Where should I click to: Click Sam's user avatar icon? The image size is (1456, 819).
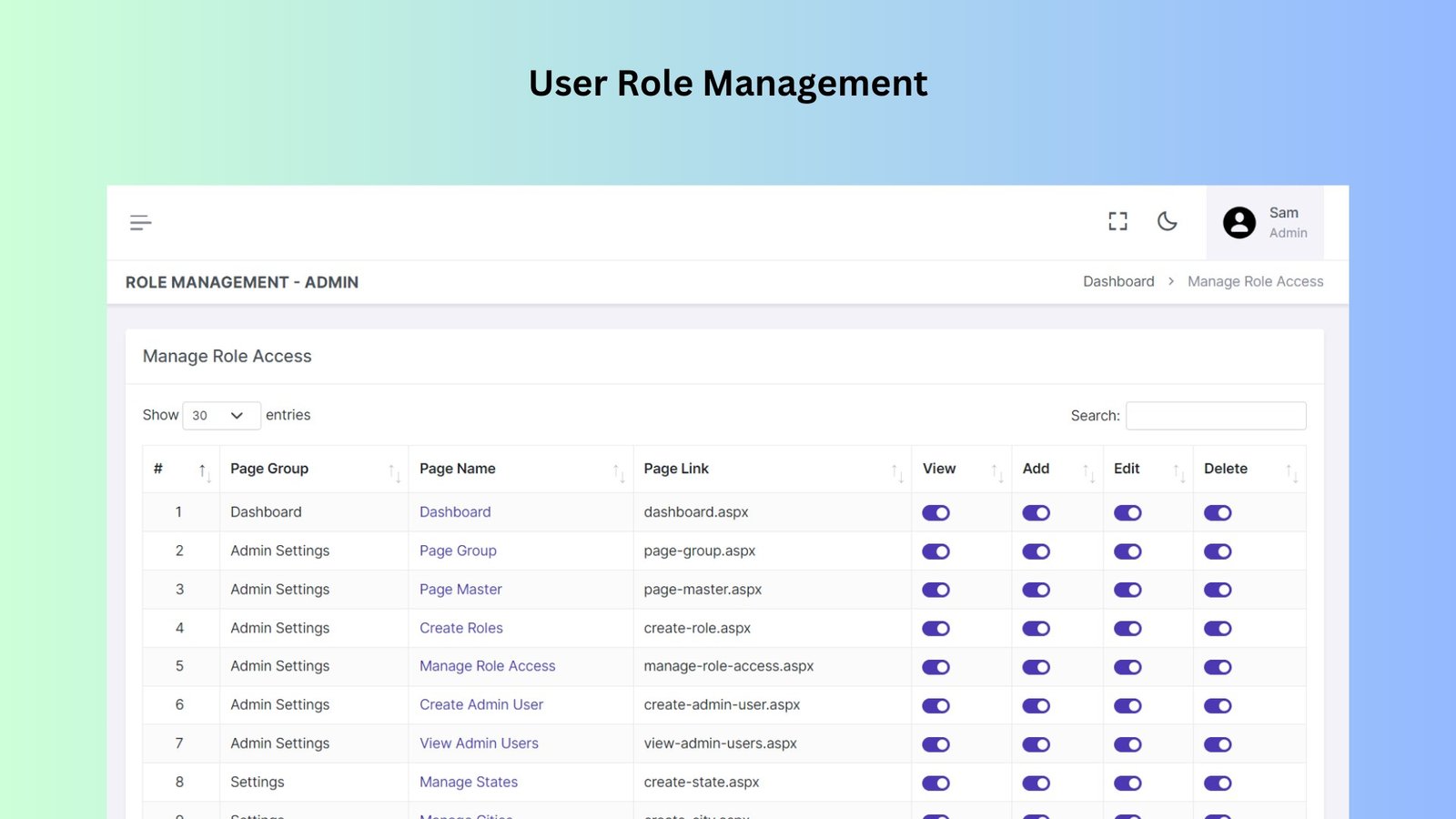(1239, 222)
